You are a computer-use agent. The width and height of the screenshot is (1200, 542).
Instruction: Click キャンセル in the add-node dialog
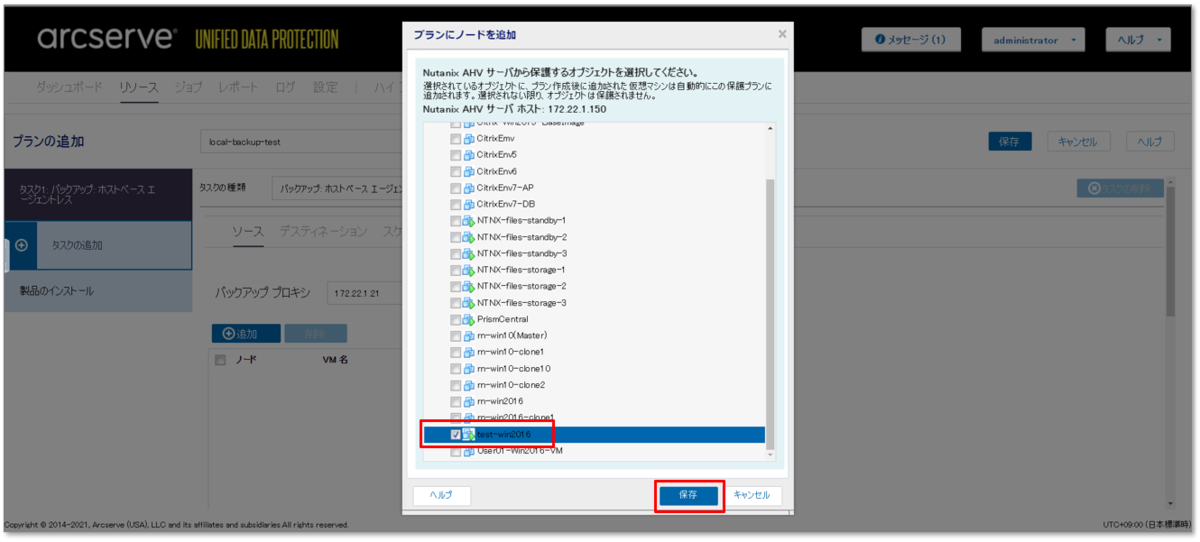(752, 495)
